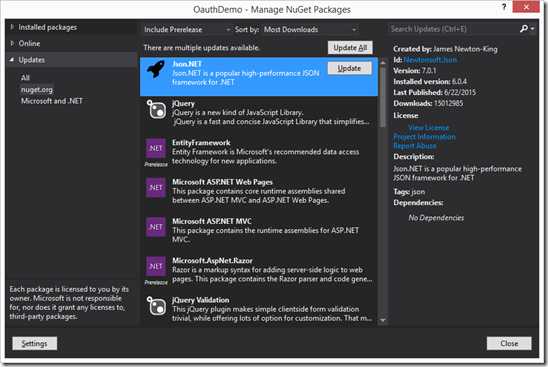Open the search options dropdown arrow
The width and height of the screenshot is (548, 367).
click(532, 29)
